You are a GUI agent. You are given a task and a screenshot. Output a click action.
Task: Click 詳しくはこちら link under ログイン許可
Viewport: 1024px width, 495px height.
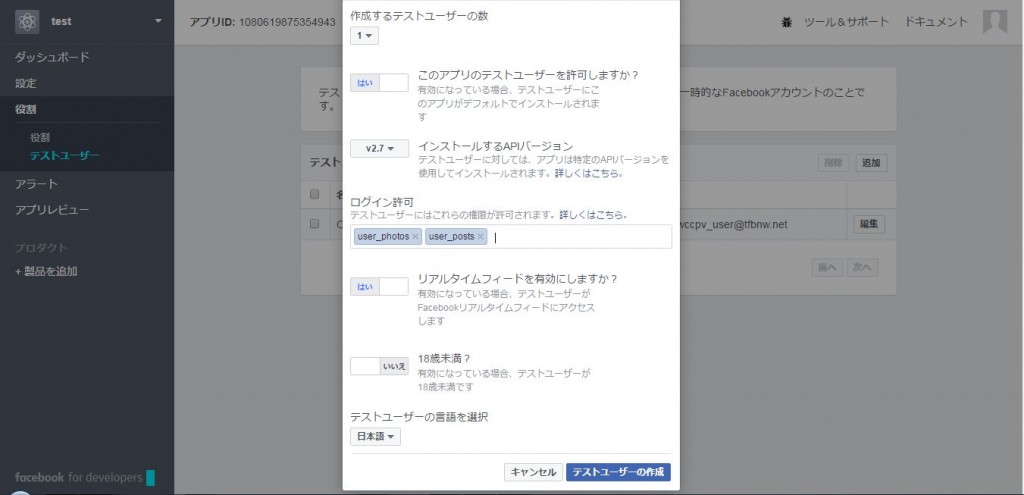coord(594,214)
